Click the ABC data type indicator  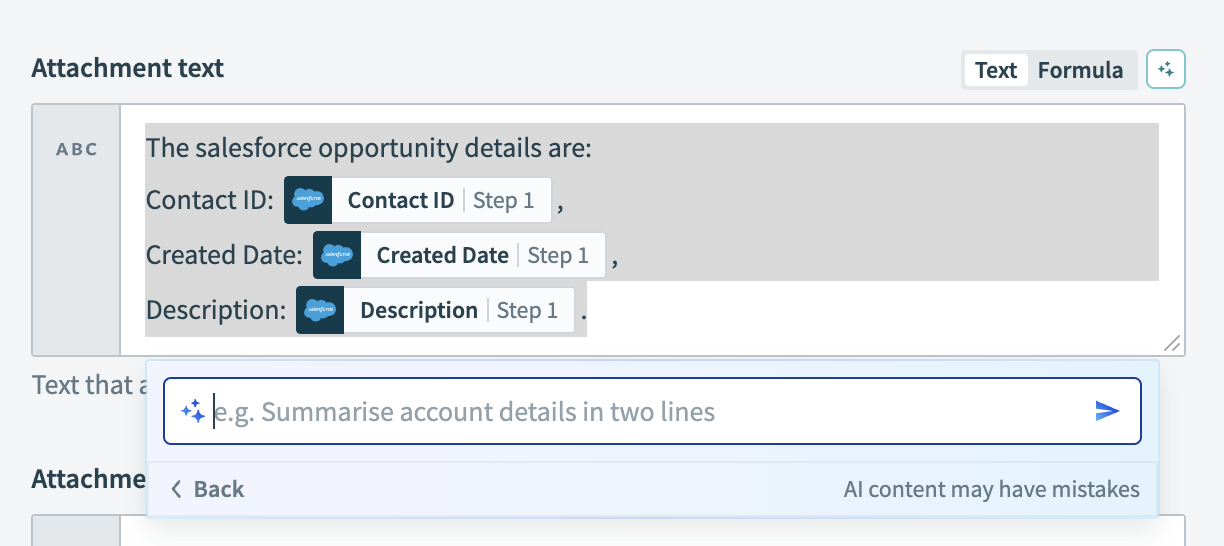pyautogui.click(x=77, y=150)
